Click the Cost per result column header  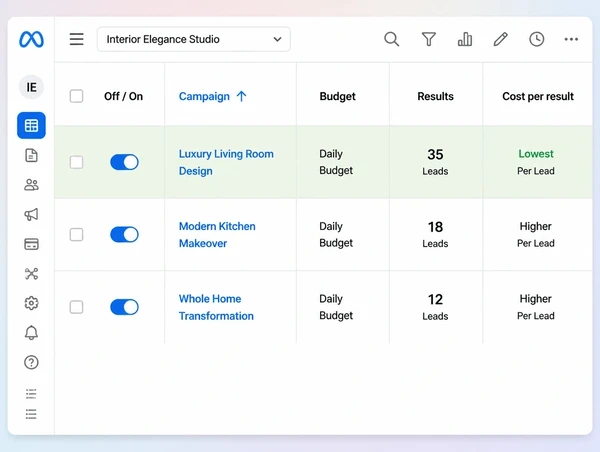pyautogui.click(x=538, y=96)
